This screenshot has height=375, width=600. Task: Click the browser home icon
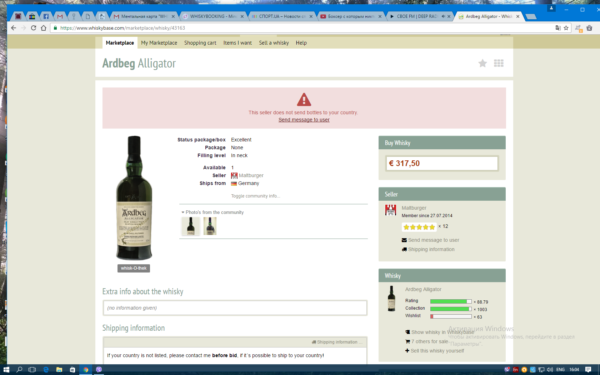pyautogui.click(x=44, y=28)
